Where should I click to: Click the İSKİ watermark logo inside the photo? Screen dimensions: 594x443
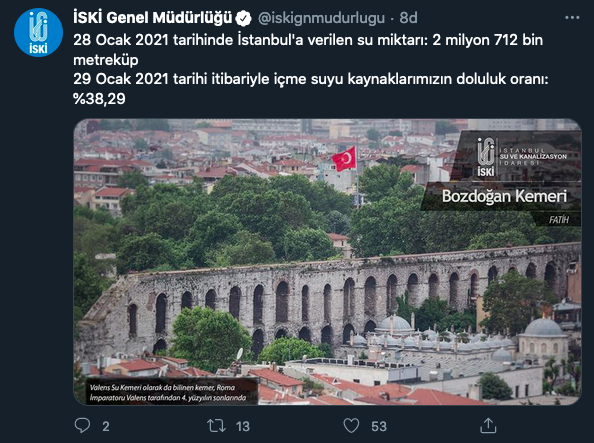(x=486, y=157)
